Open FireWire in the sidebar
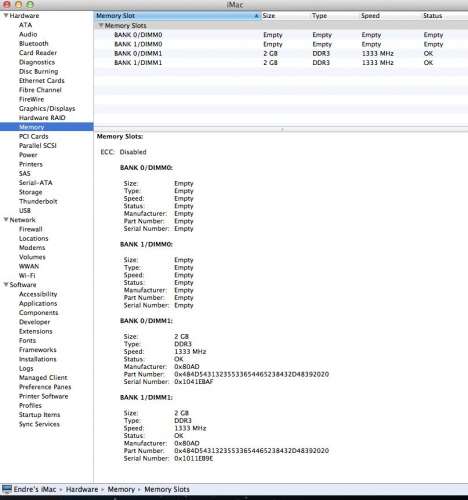This screenshot has height=500, width=468. [x=31, y=99]
